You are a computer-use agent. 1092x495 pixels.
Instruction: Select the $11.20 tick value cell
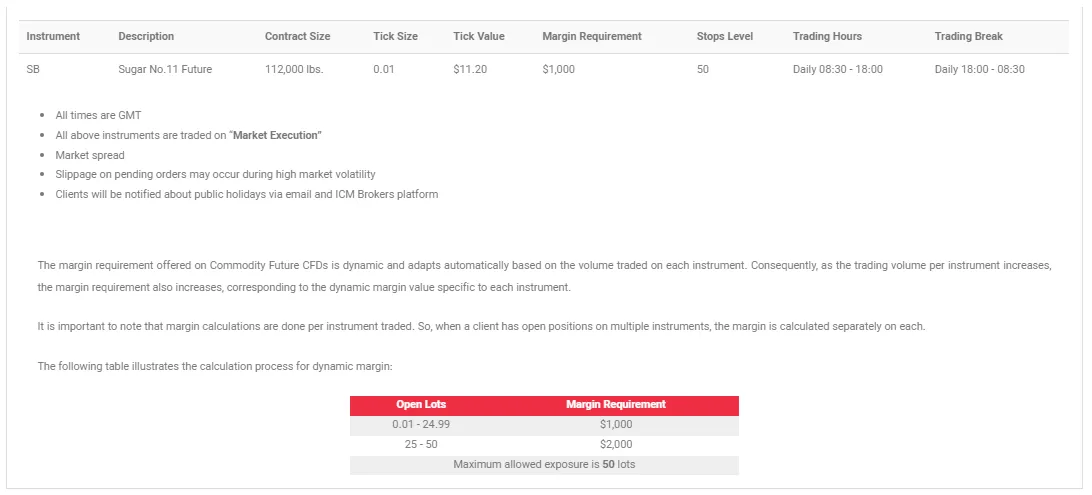[470, 69]
